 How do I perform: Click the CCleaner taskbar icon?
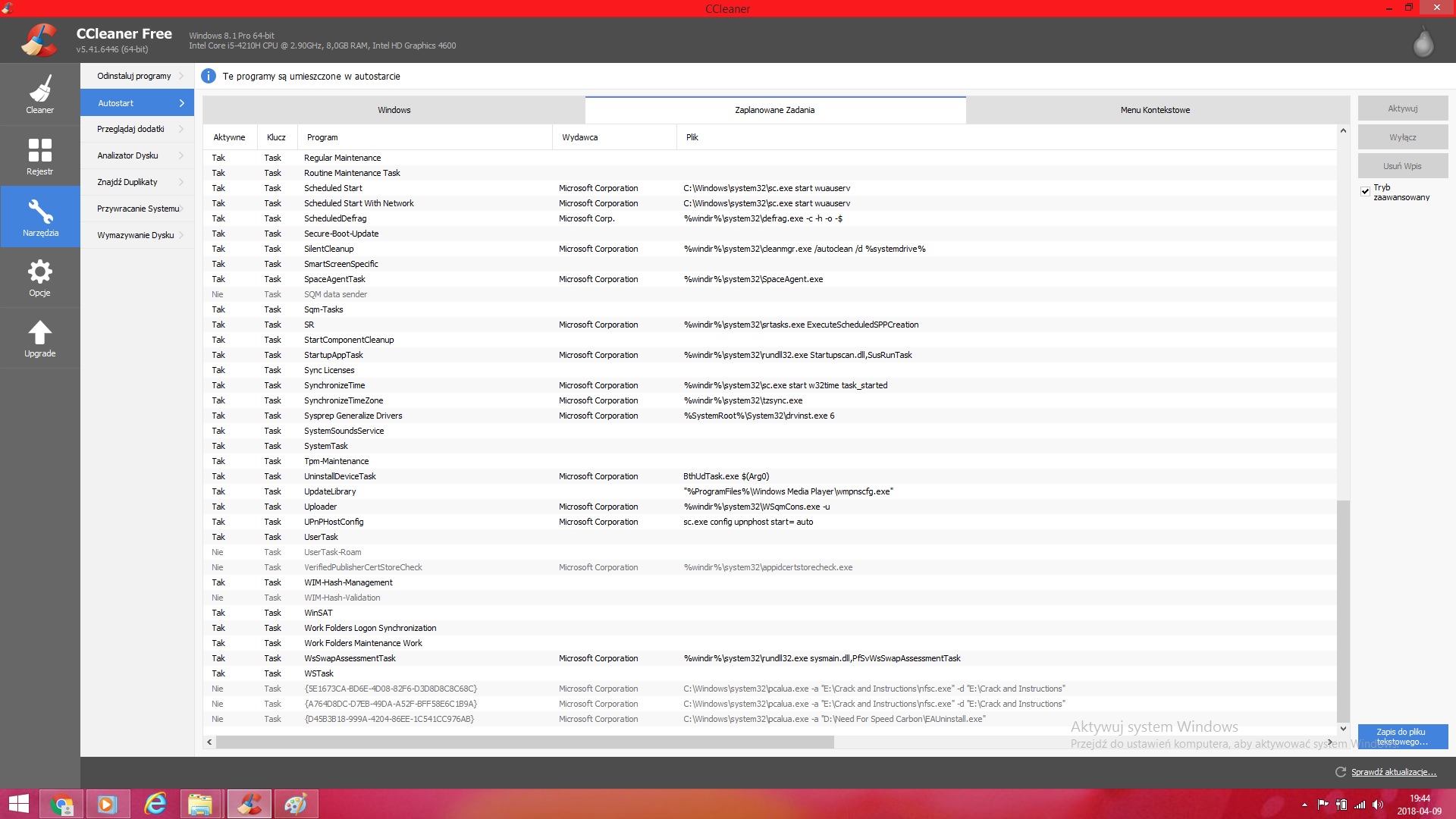point(249,804)
